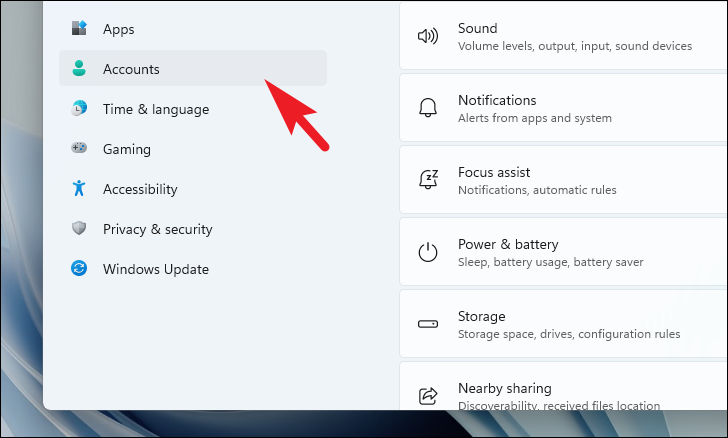This screenshot has height=438, width=728.
Task: Open the Storage settings title
Action: (481, 317)
